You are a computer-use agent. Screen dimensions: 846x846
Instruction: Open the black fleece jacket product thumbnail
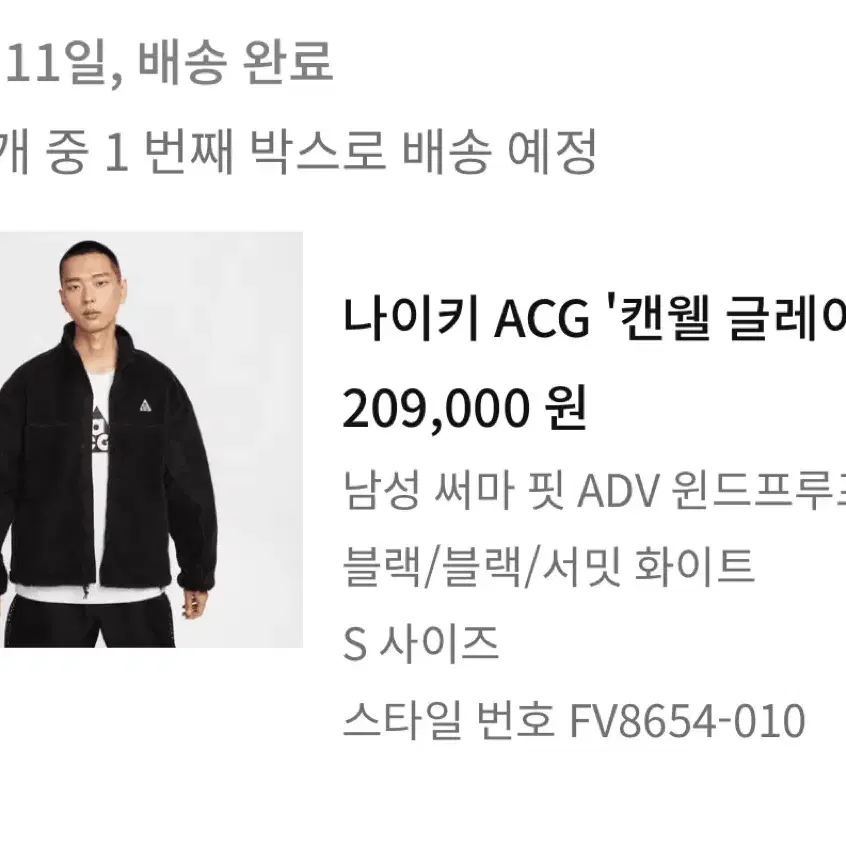[x=151, y=440]
